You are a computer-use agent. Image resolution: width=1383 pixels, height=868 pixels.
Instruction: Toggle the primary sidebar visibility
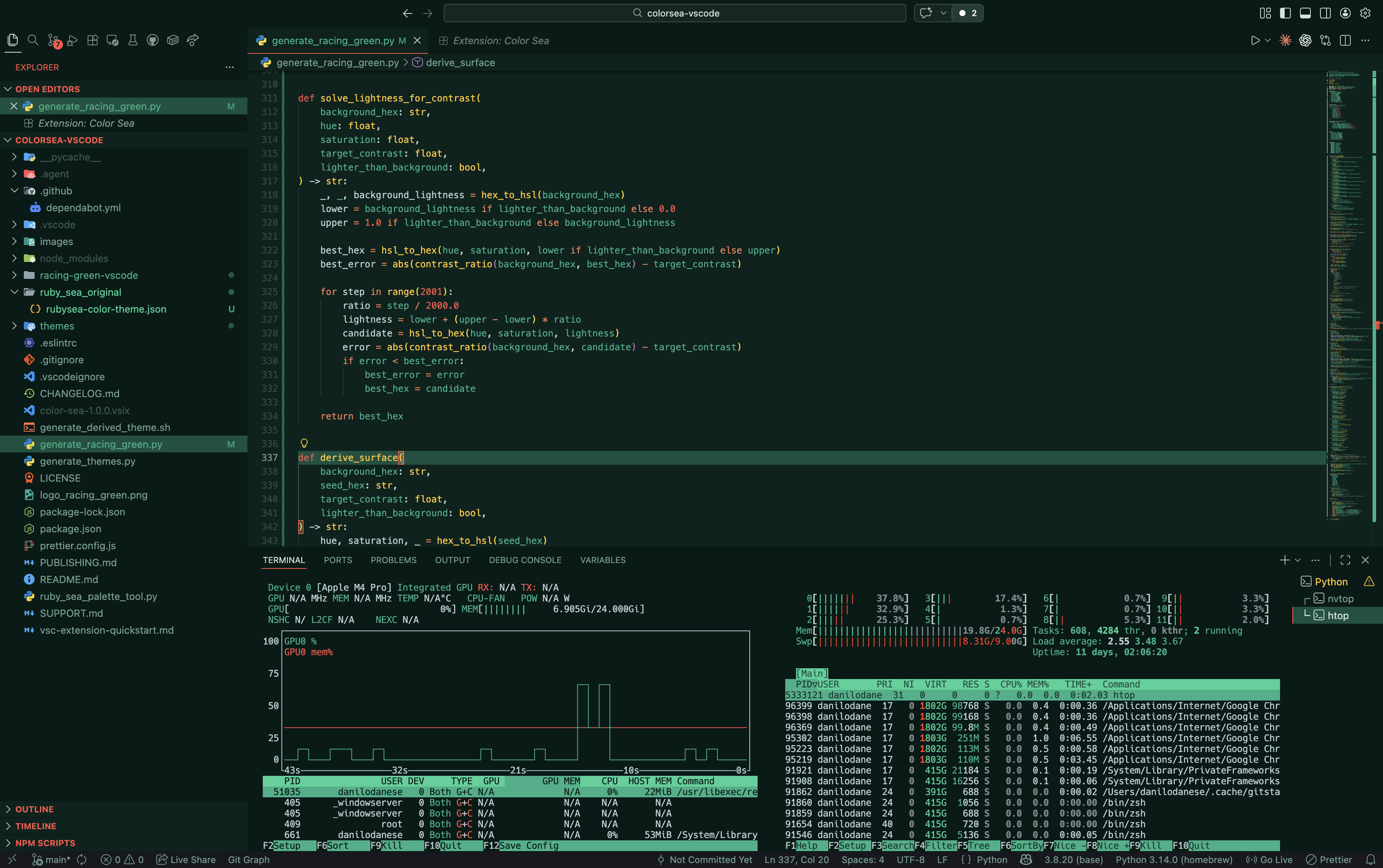point(1285,13)
